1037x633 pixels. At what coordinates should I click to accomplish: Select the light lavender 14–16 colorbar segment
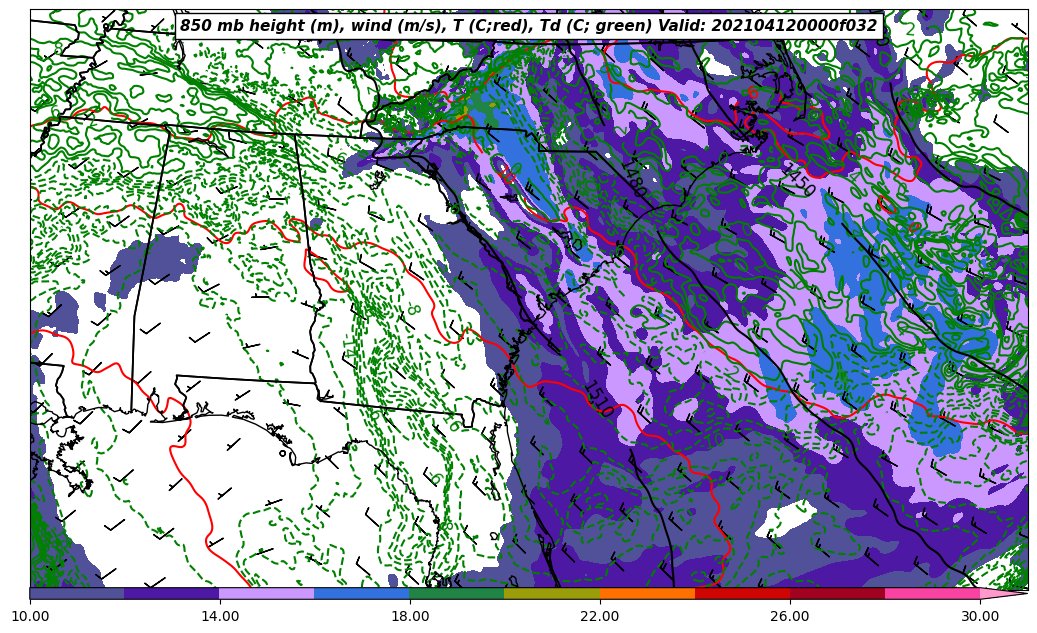click(267, 593)
